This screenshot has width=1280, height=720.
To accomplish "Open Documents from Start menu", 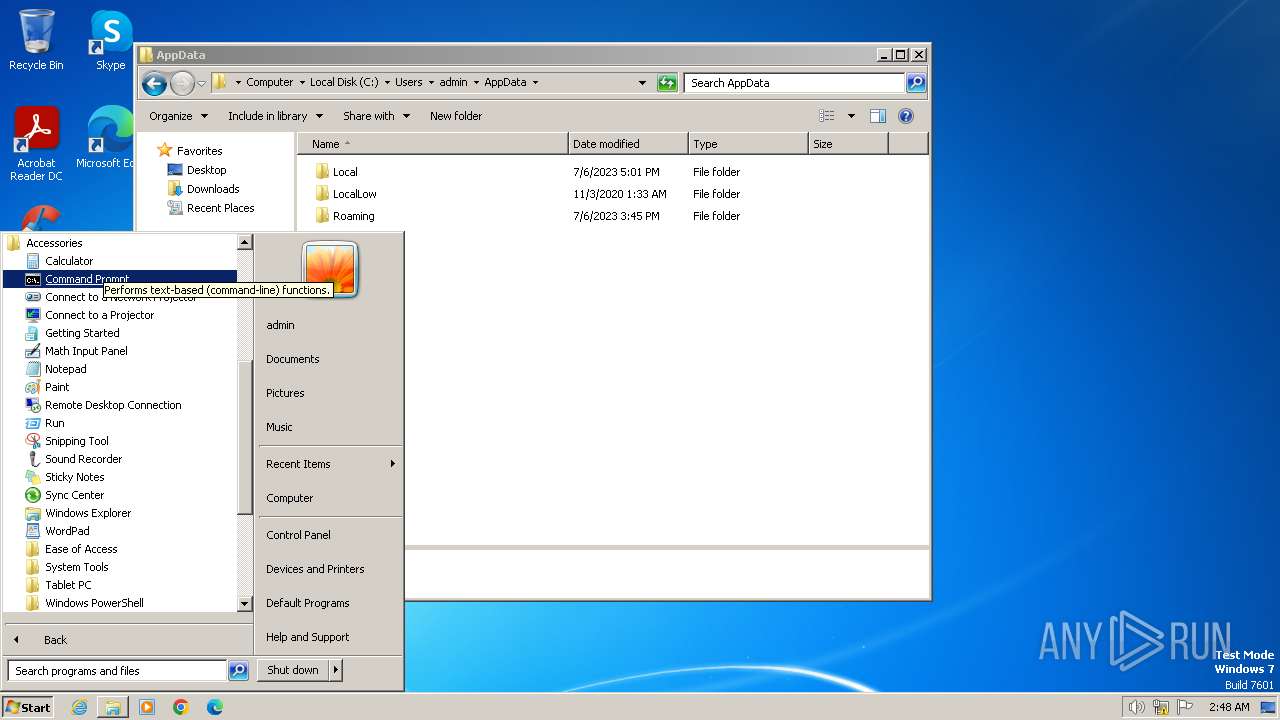I will coord(293,359).
